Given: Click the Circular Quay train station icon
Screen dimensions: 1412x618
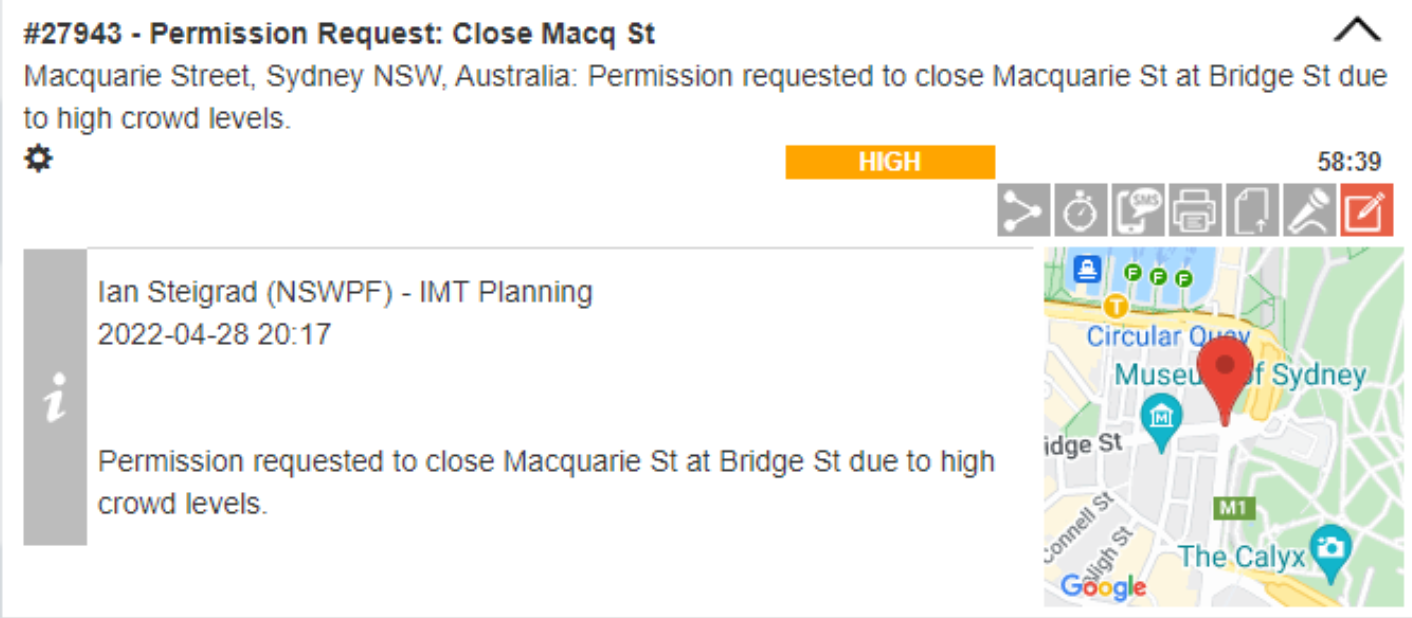Looking at the screenshot, I should (1116, 304).
